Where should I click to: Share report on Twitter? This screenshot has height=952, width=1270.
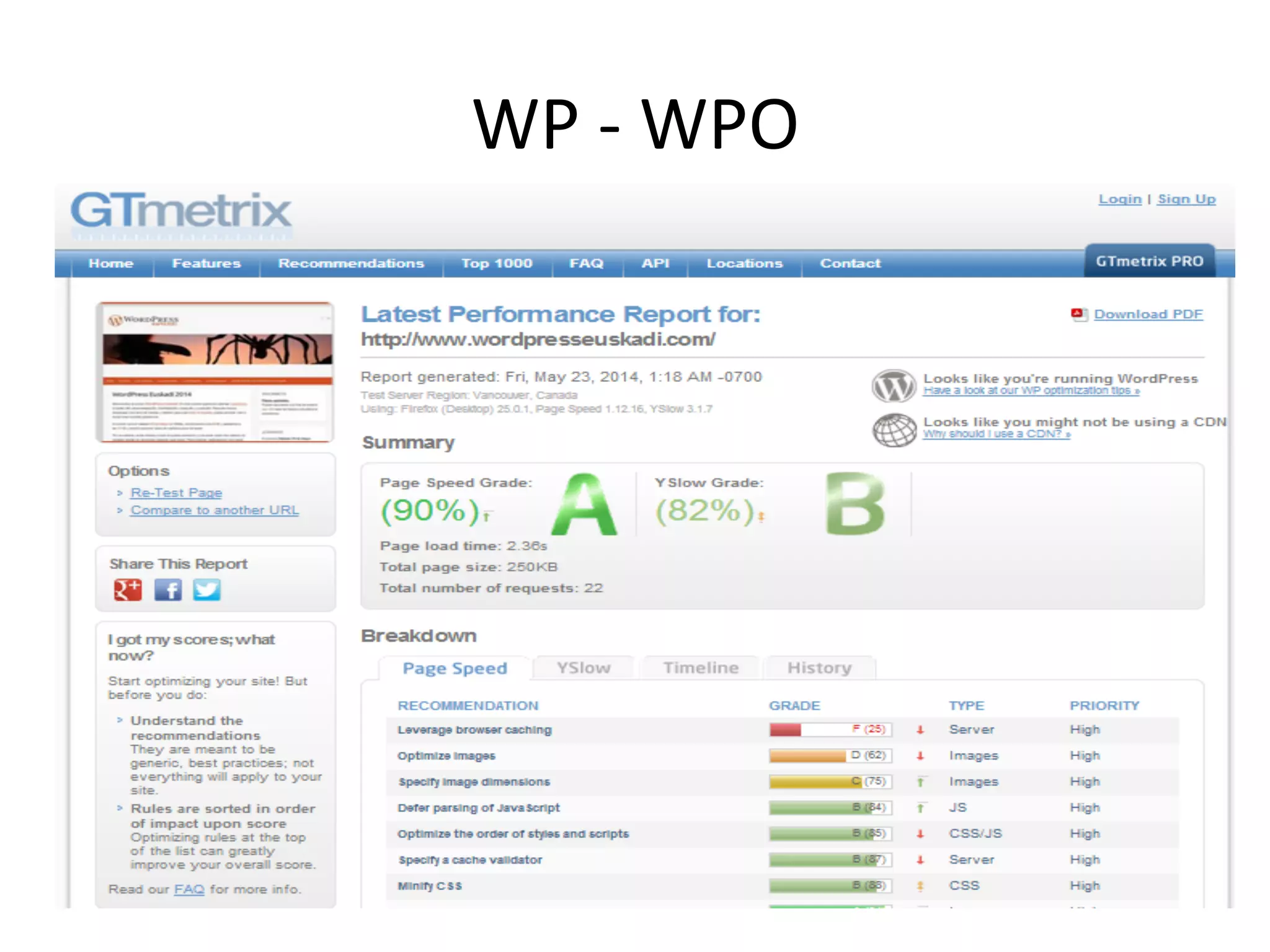click(206, 589)
